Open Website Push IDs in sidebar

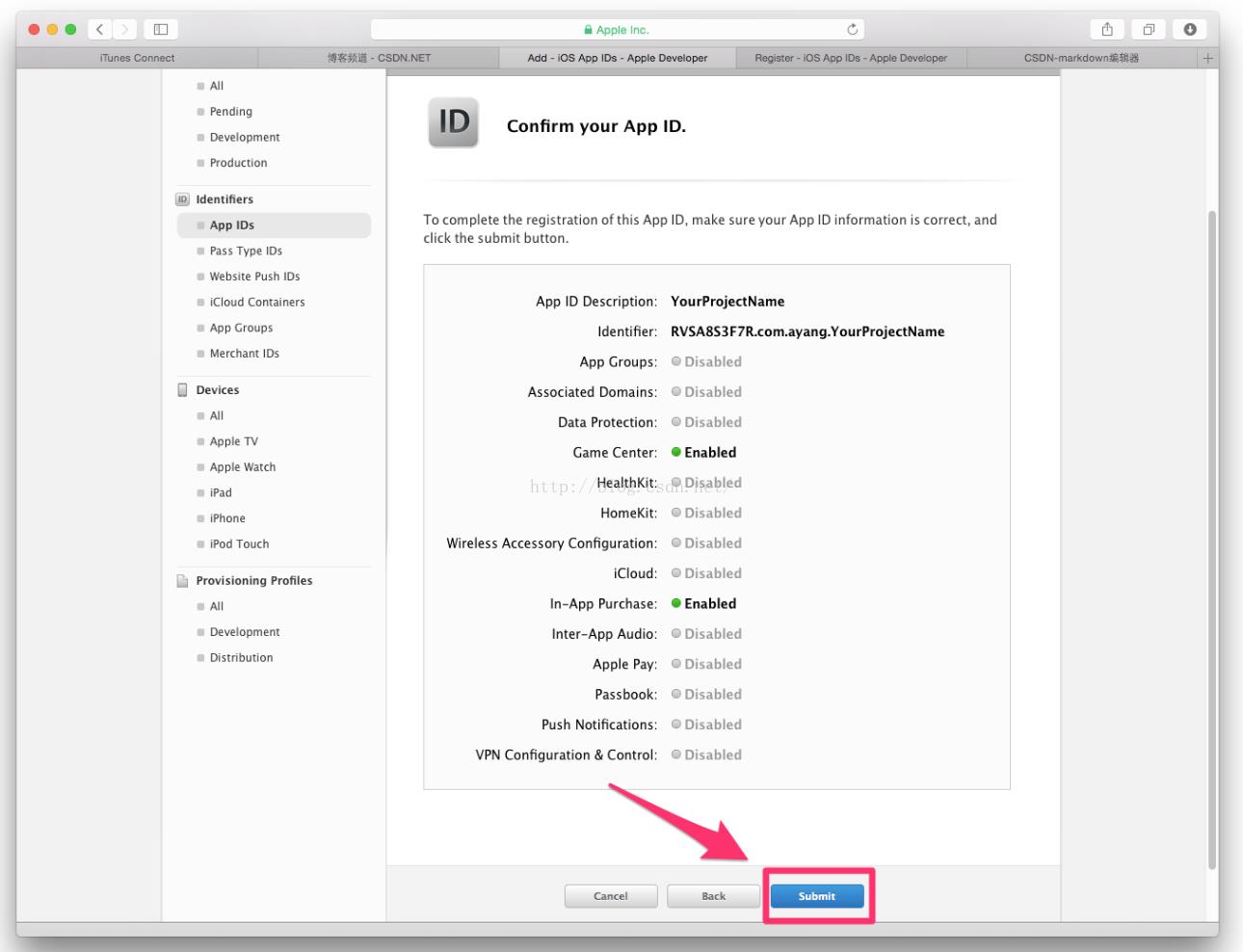coord(254,277)
